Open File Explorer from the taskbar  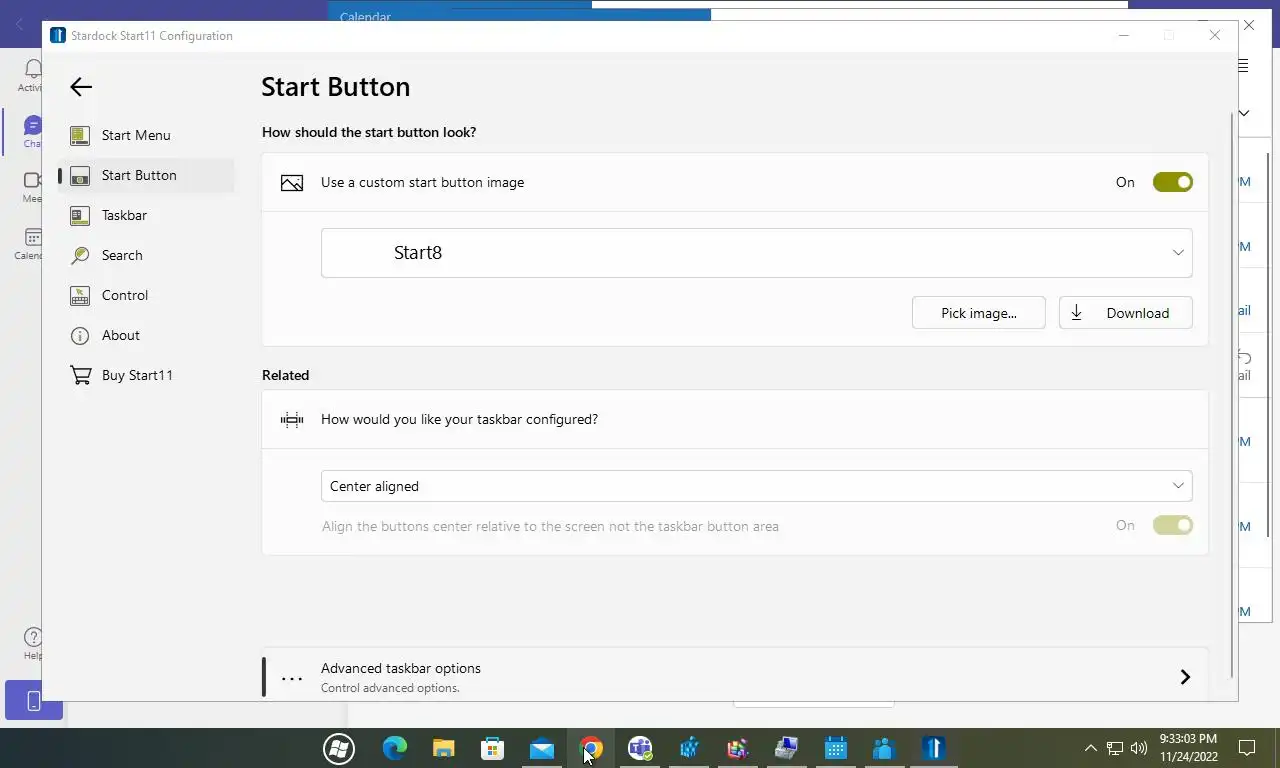pyautogui.click(x=443, y=748)
